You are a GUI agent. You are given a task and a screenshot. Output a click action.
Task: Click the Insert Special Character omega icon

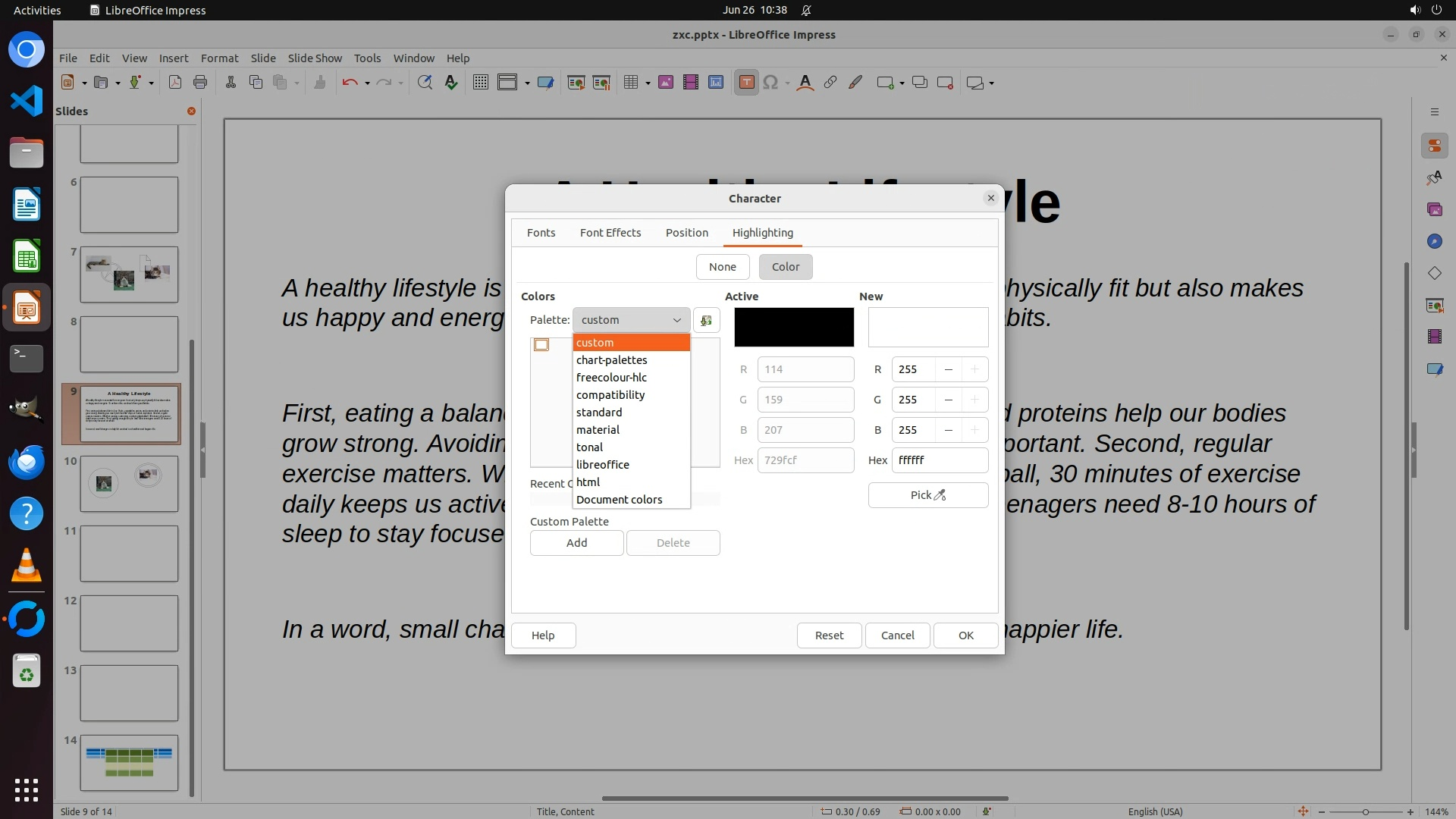[x=770, y=83]
